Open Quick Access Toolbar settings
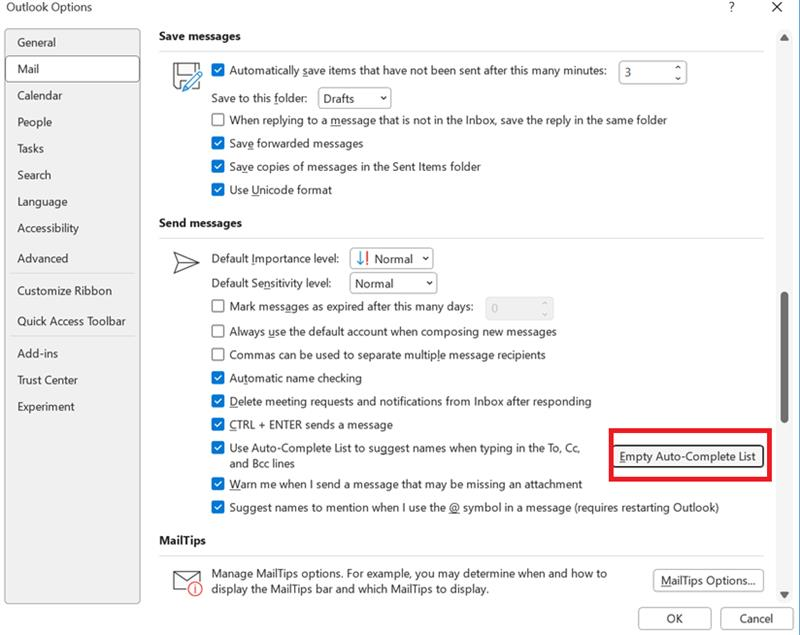 [72, 321]
